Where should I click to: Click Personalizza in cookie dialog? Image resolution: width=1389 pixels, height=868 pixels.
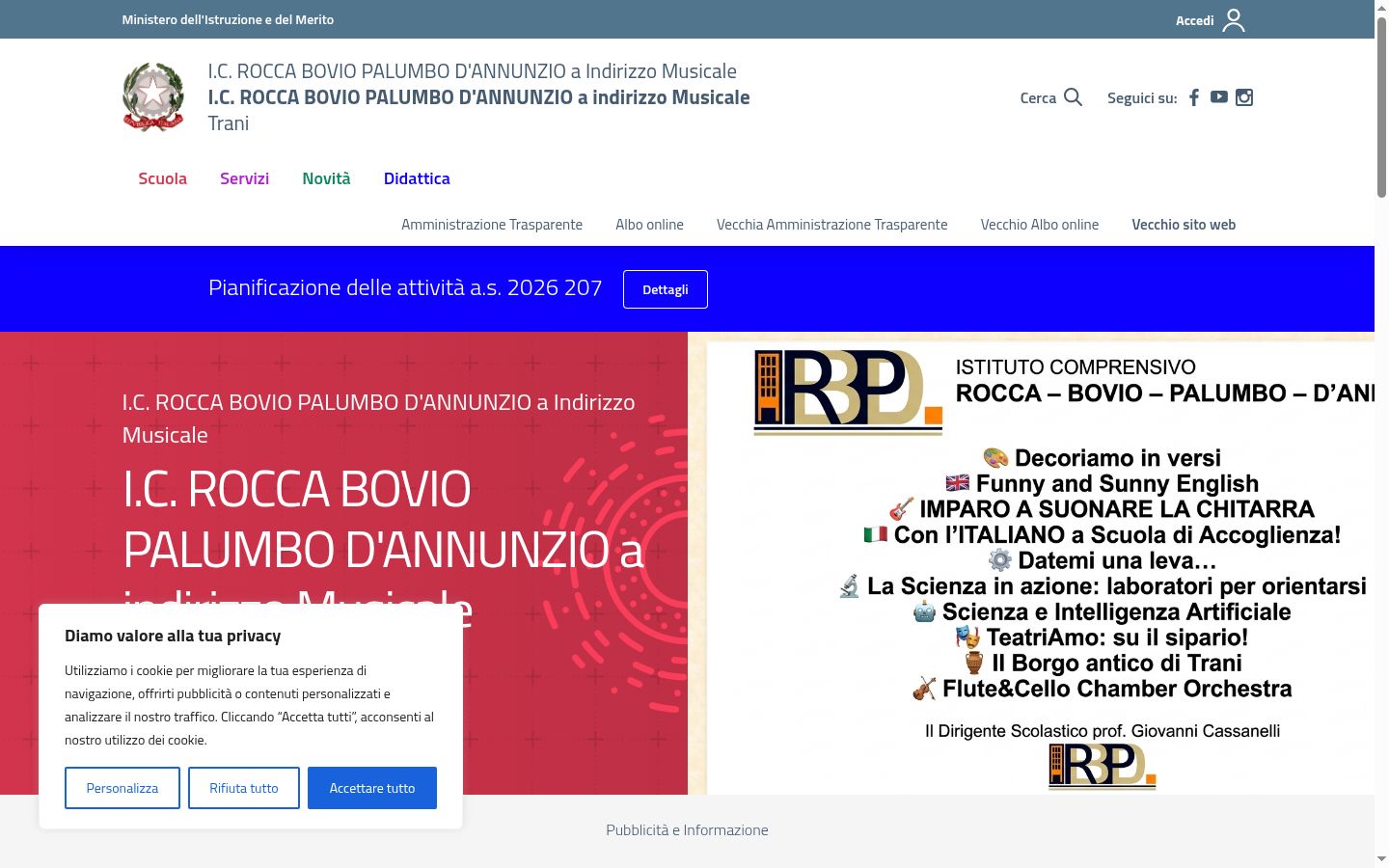[x=123, y=788]
